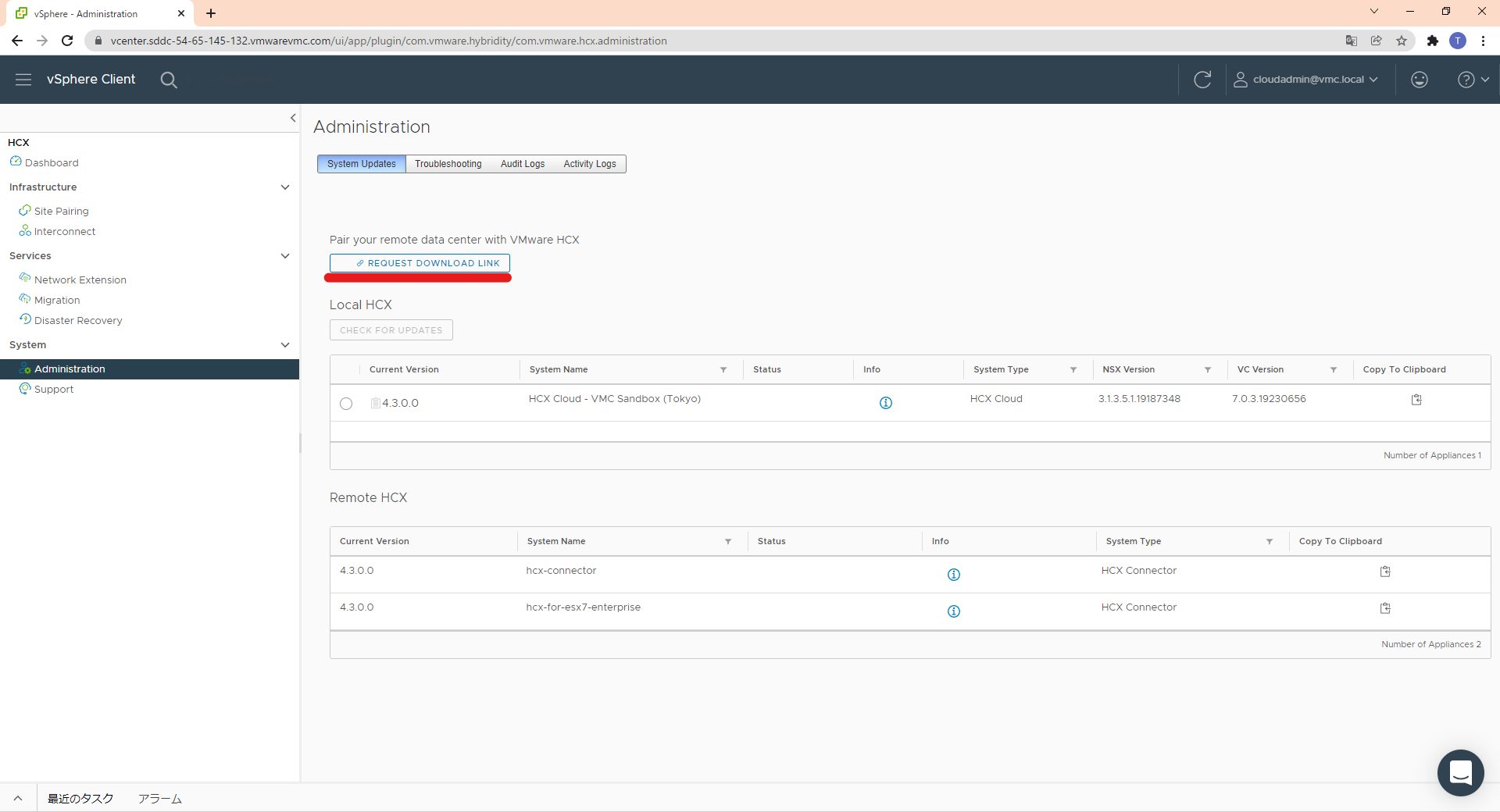Collapse the Services section
1500x812 pixels.
click(x=285, y=256)
